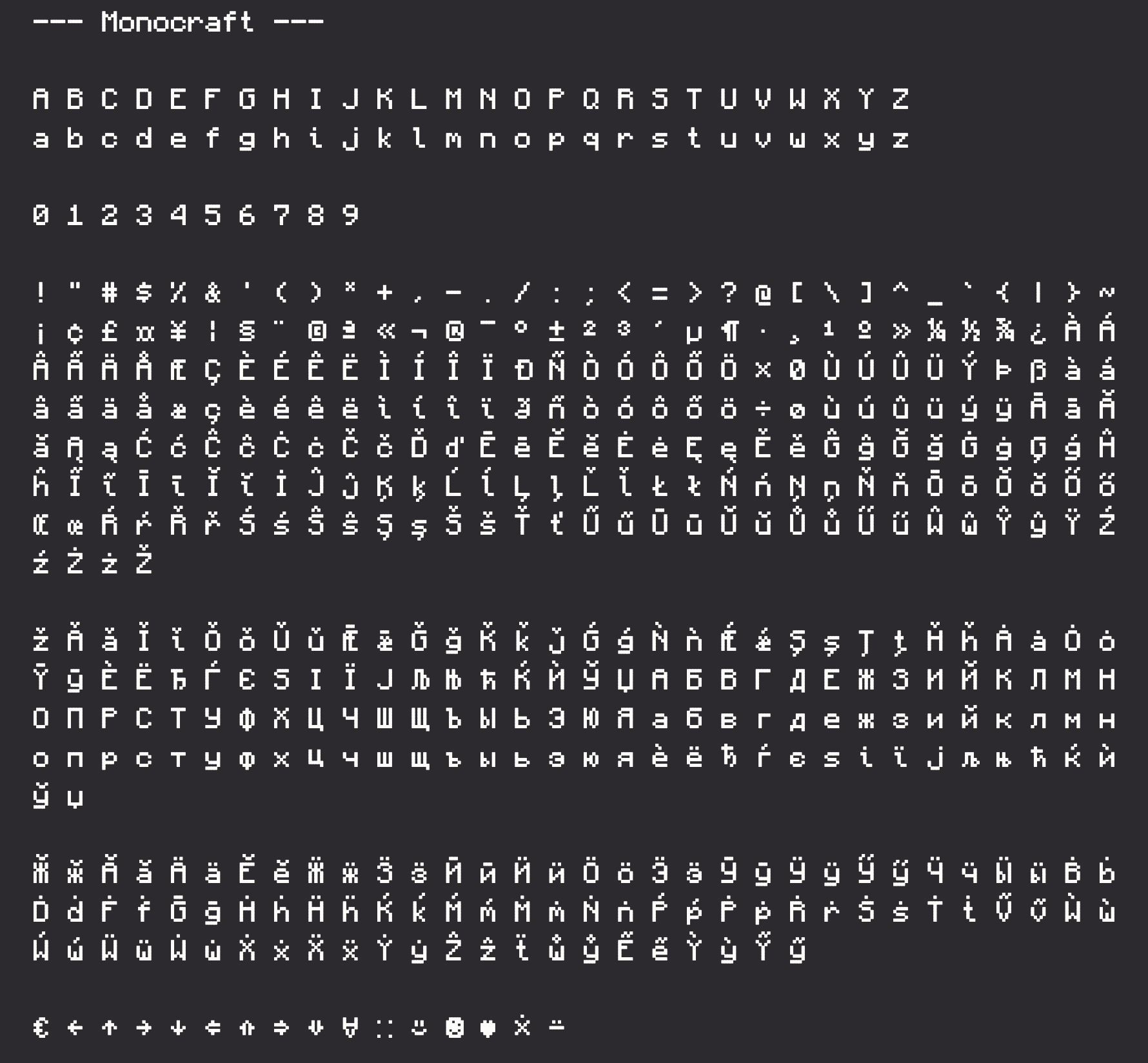Click the uppercase letter Q
The image size is (1148, 1063).
(591, 99)
